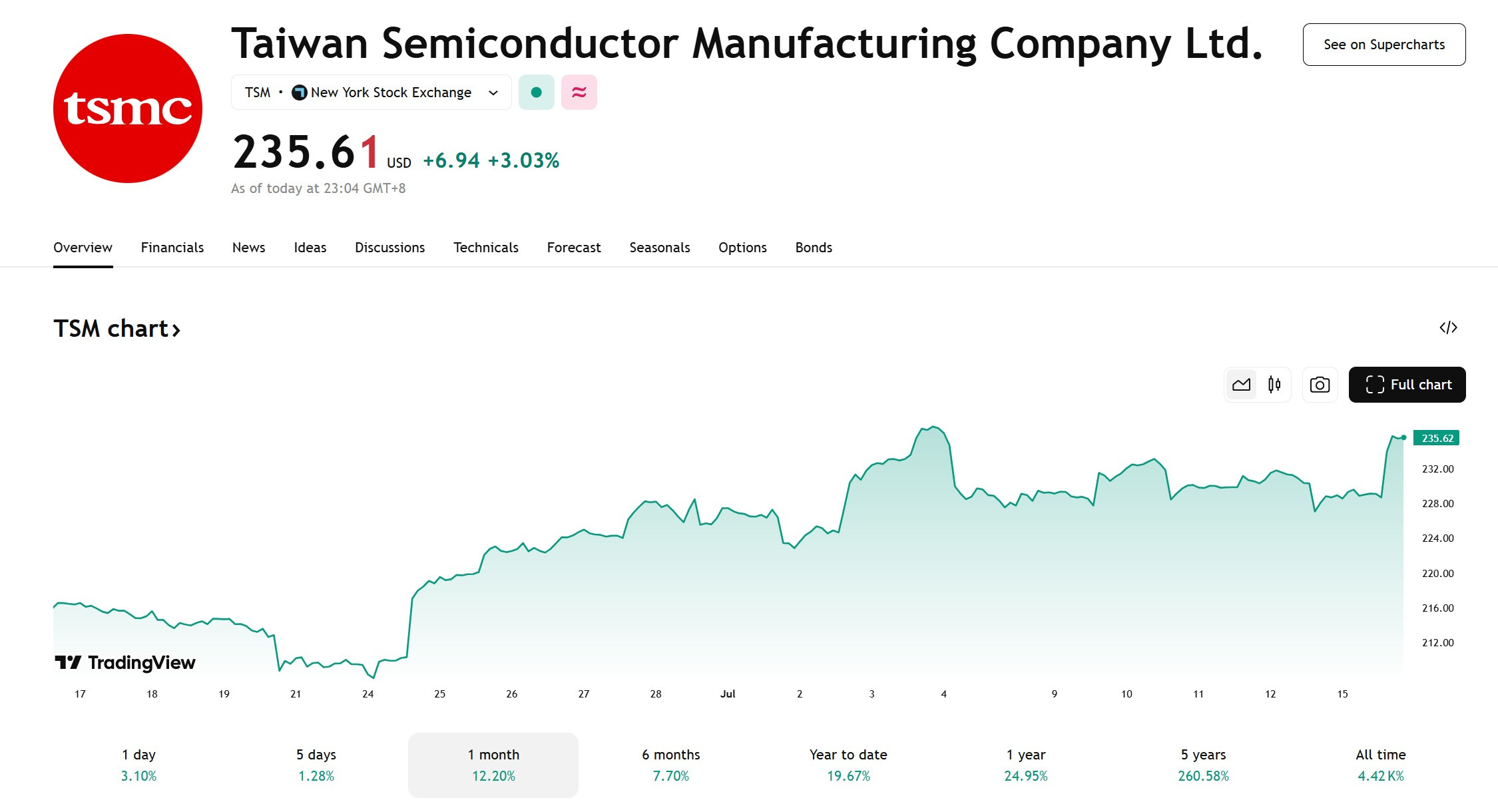Viewport: 1498px width, 812px height.
Task: Click the See on Supercharts button
Action: (1384, 45)
